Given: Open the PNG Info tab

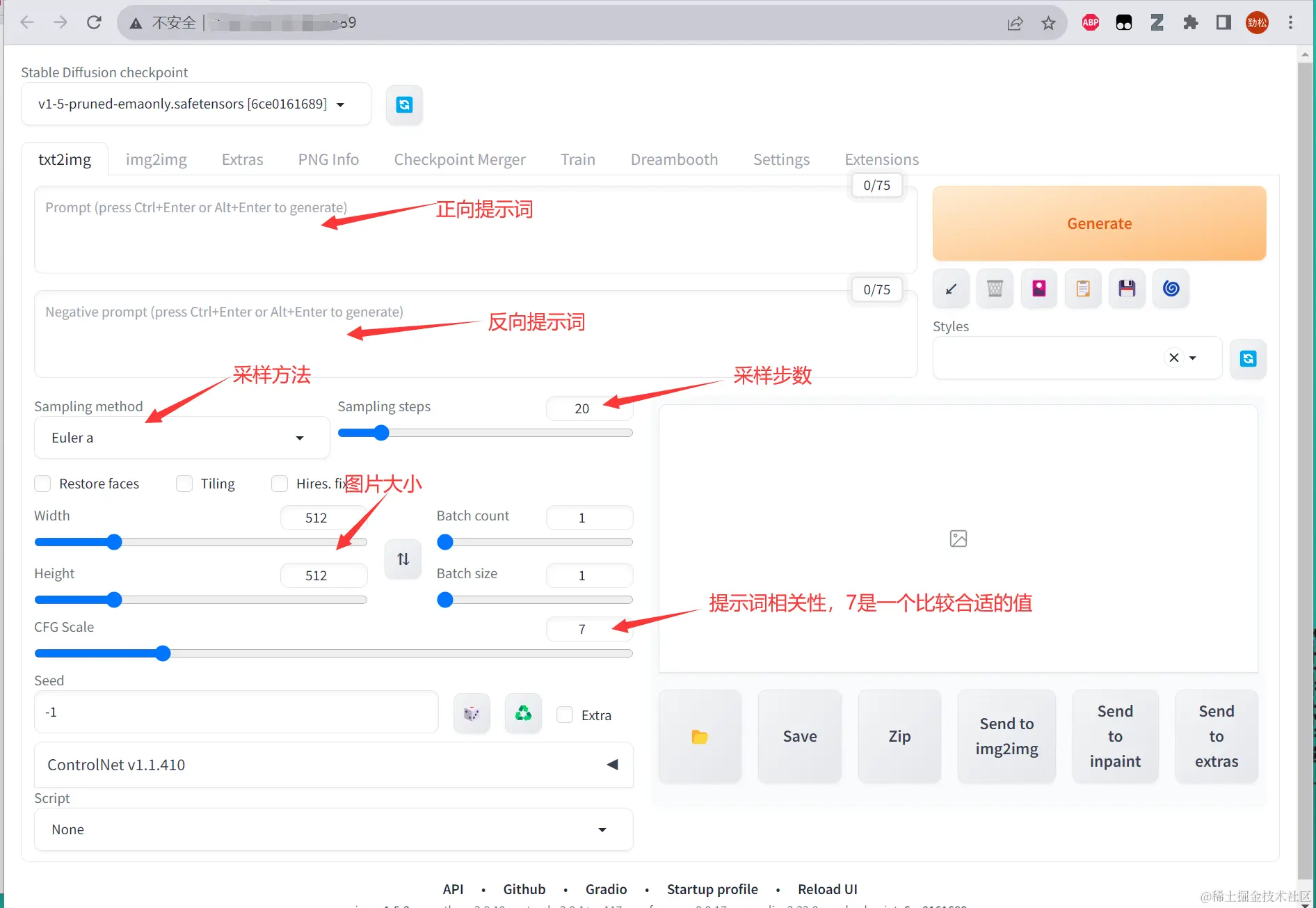Looking at the screenshot, I should tap(328, 159).
